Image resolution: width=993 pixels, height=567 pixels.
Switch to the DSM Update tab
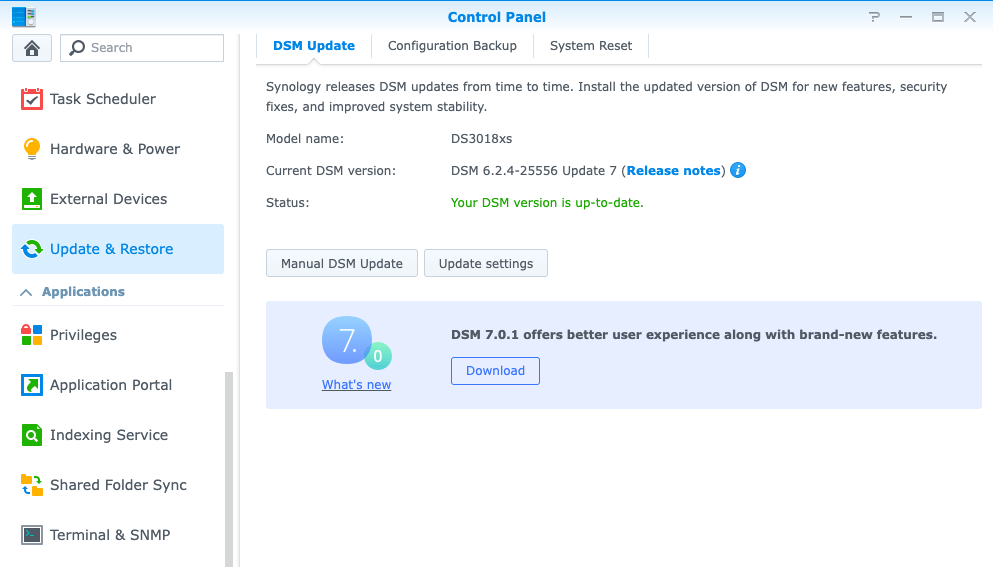[x=313, y=46]
